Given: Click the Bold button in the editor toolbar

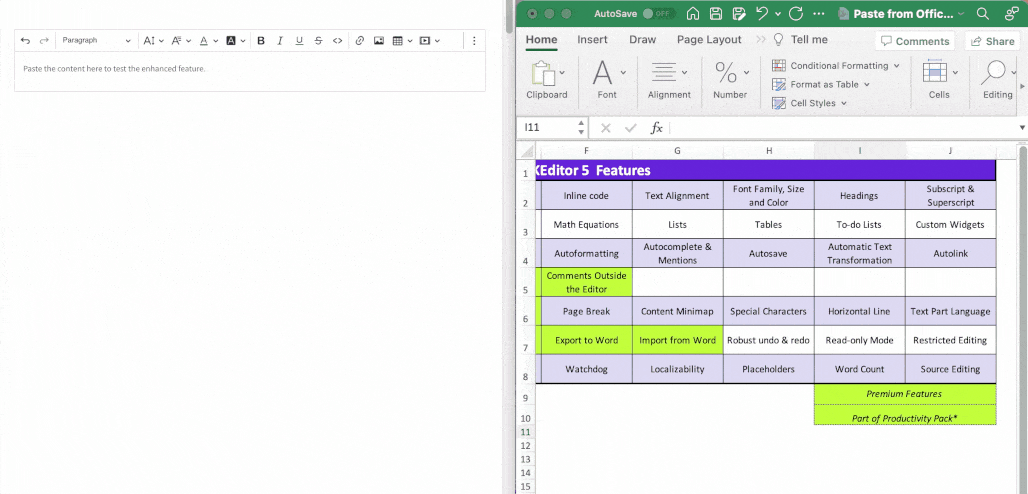Looking at the screenshot, I should 261,41.
